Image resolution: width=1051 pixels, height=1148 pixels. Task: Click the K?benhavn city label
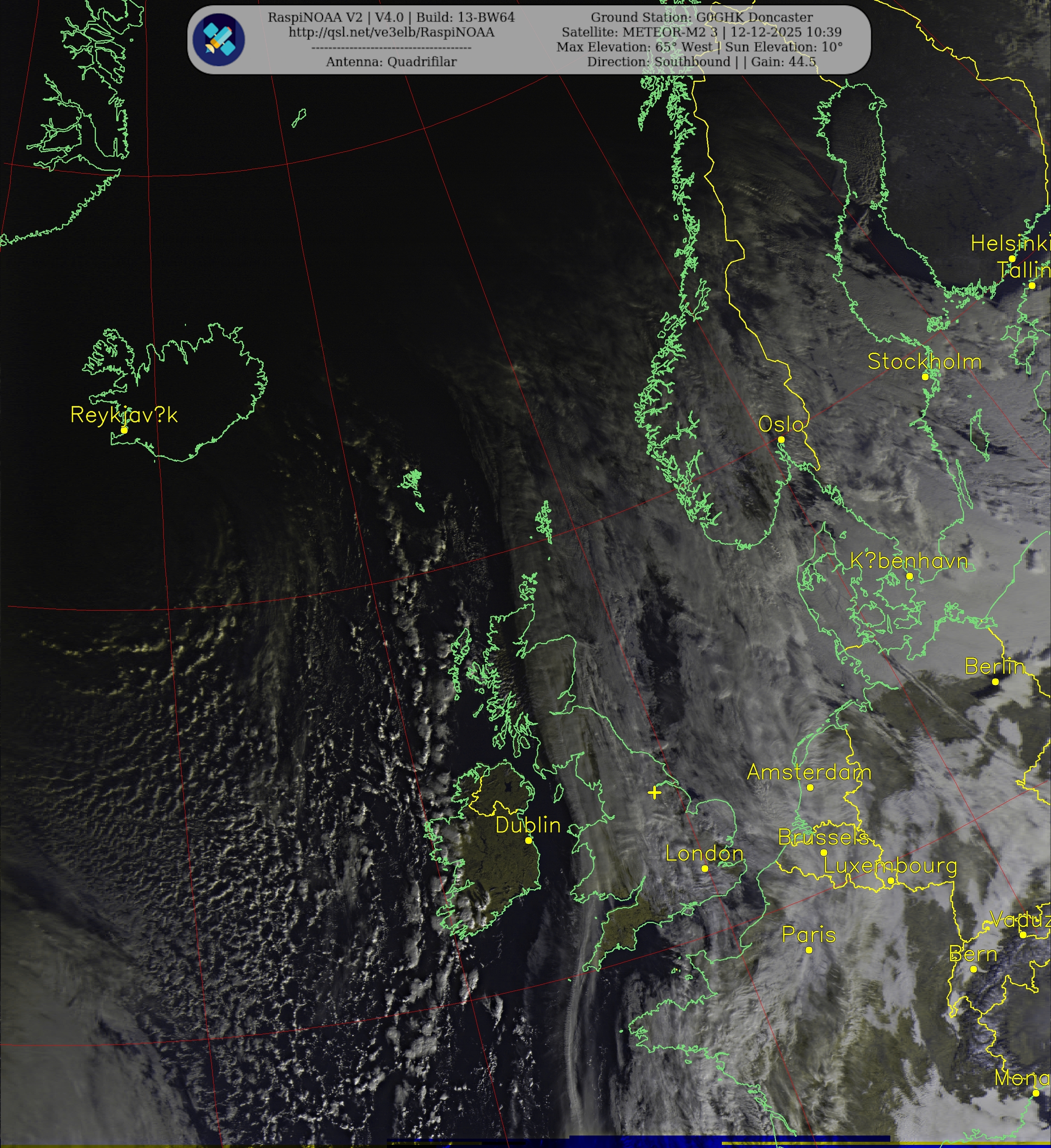tap(909, 561)
